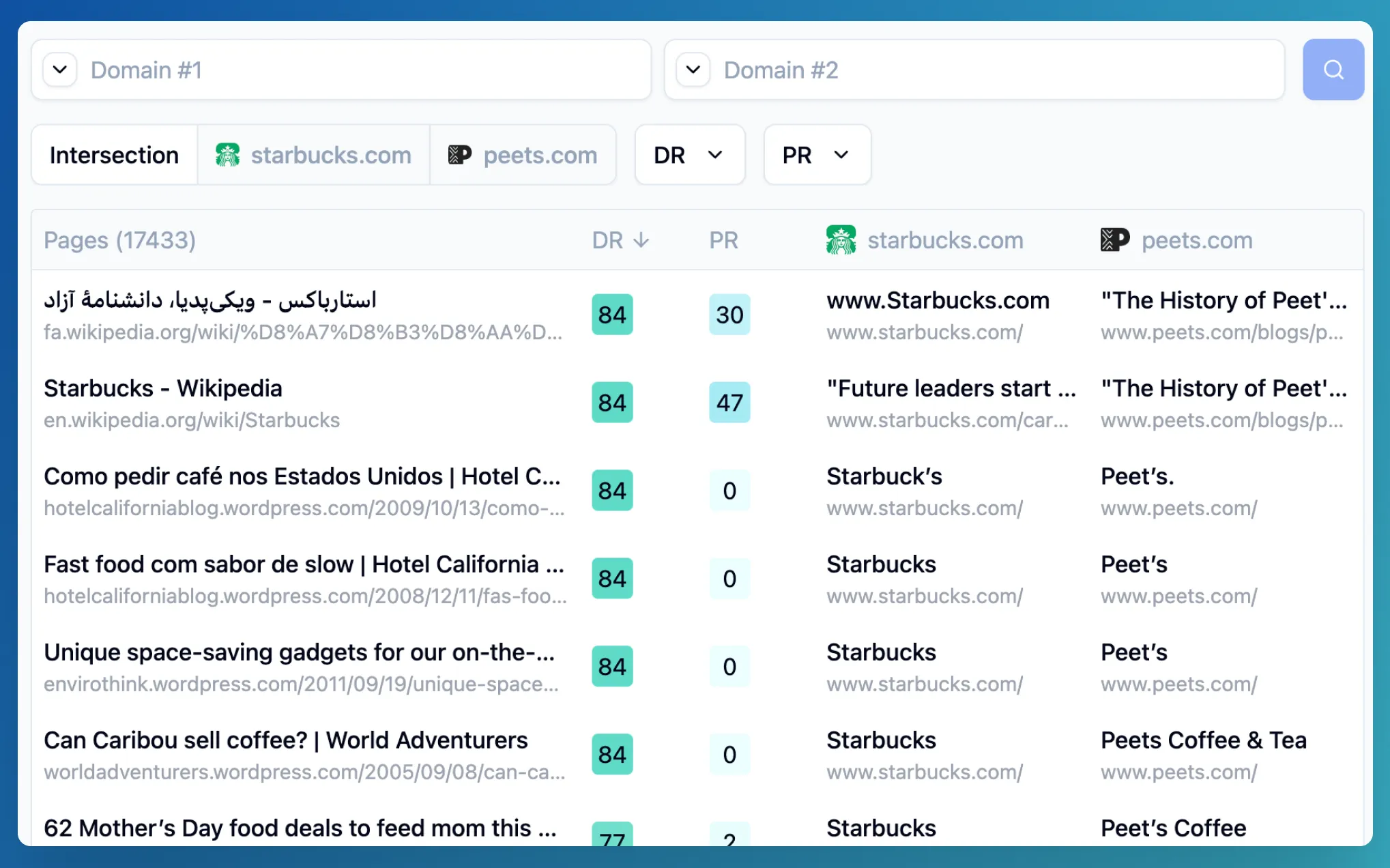The height and width of the screenshot is (868, 1390).
Task: Enable the starbucks.com domain filter
Action: 313,155
